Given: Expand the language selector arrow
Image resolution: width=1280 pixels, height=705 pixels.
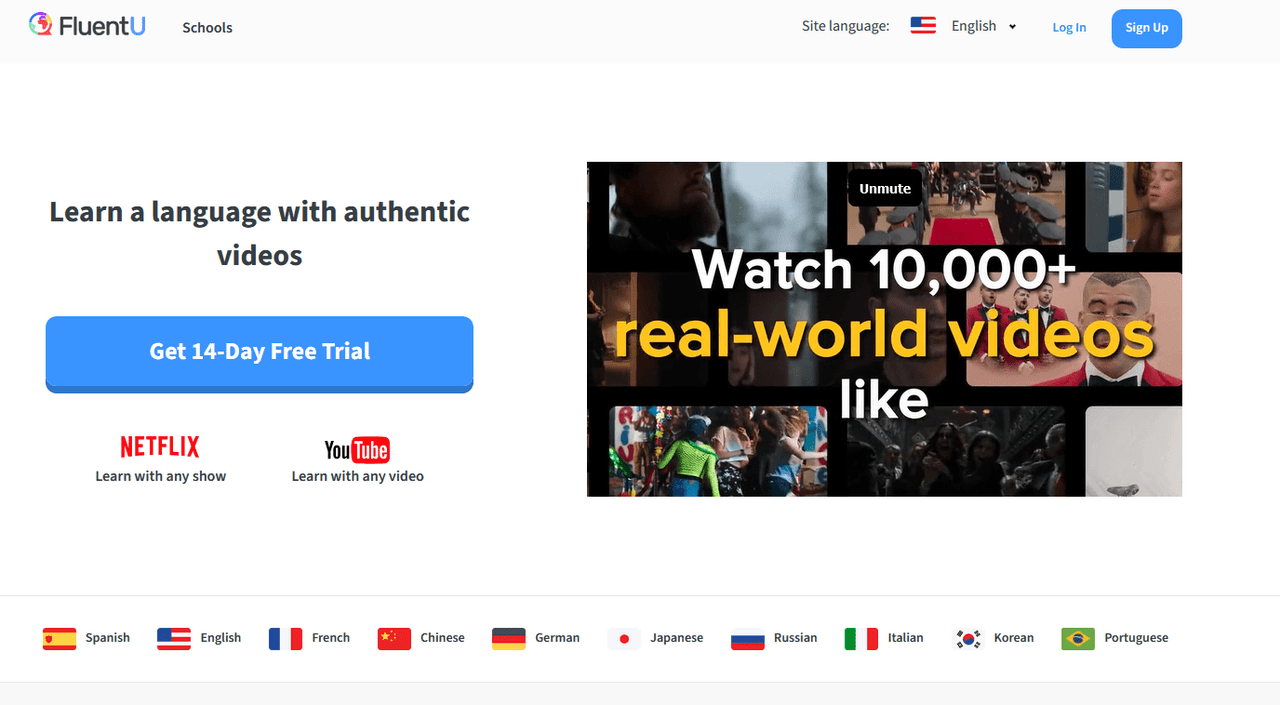Looking at the screenshot, I should (x=1013, y=27).
